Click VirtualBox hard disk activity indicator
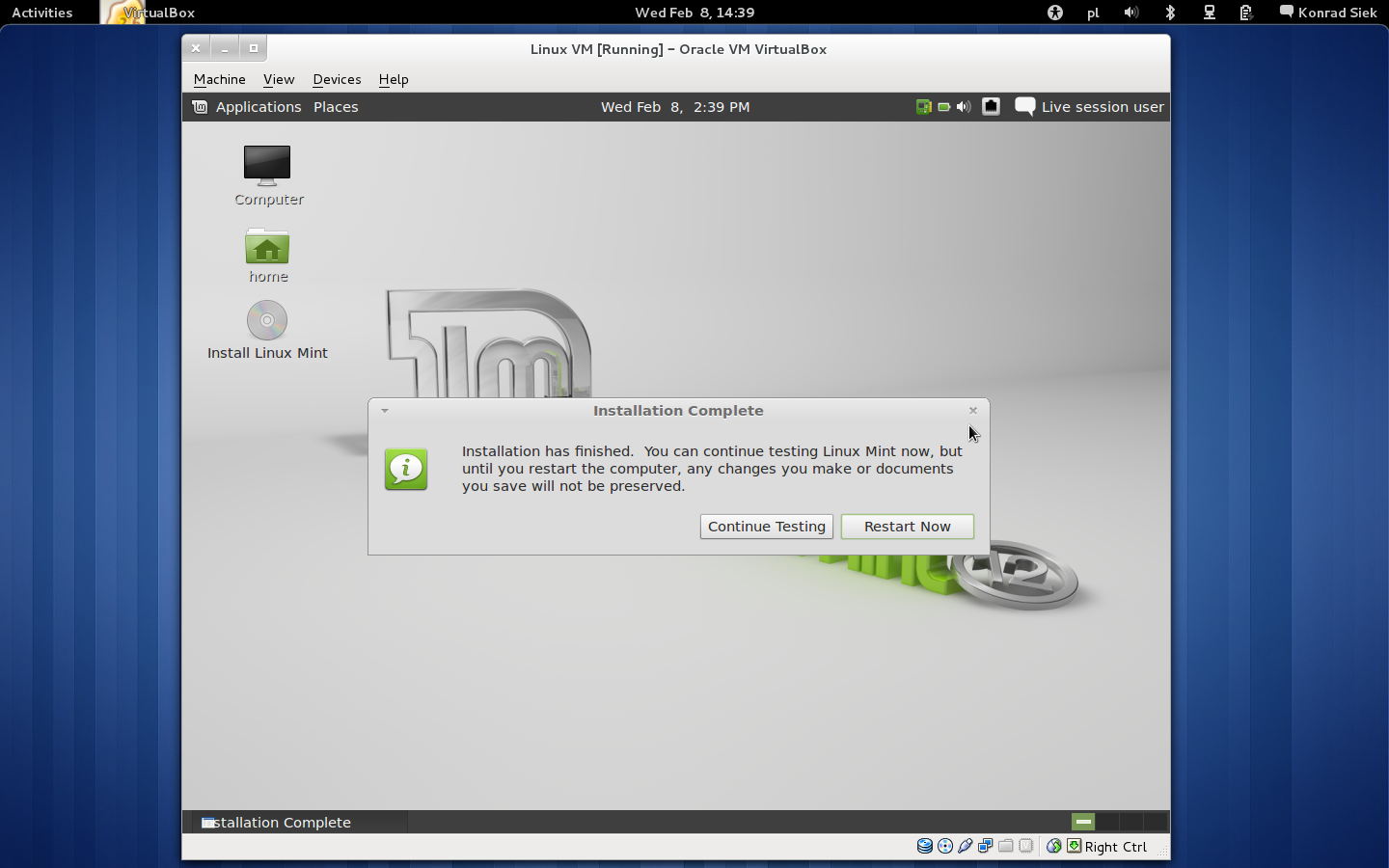Image resolution: width=1389 pixels, height=868 pixels. tap(924, 846)
